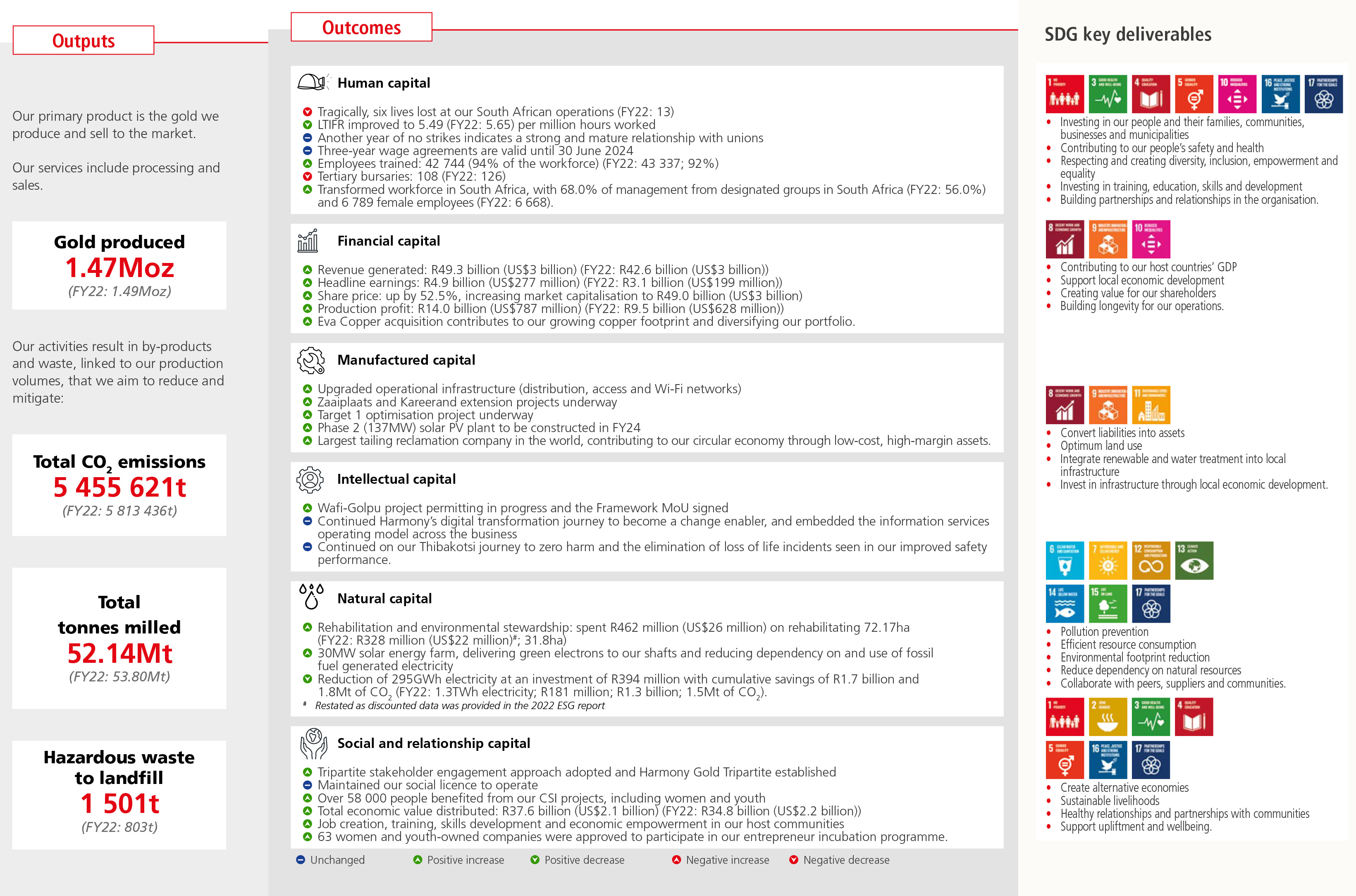Click the Total CO2 emissions figure
Viewport: 1356px width, 896px height.
[x=119, y=487]
